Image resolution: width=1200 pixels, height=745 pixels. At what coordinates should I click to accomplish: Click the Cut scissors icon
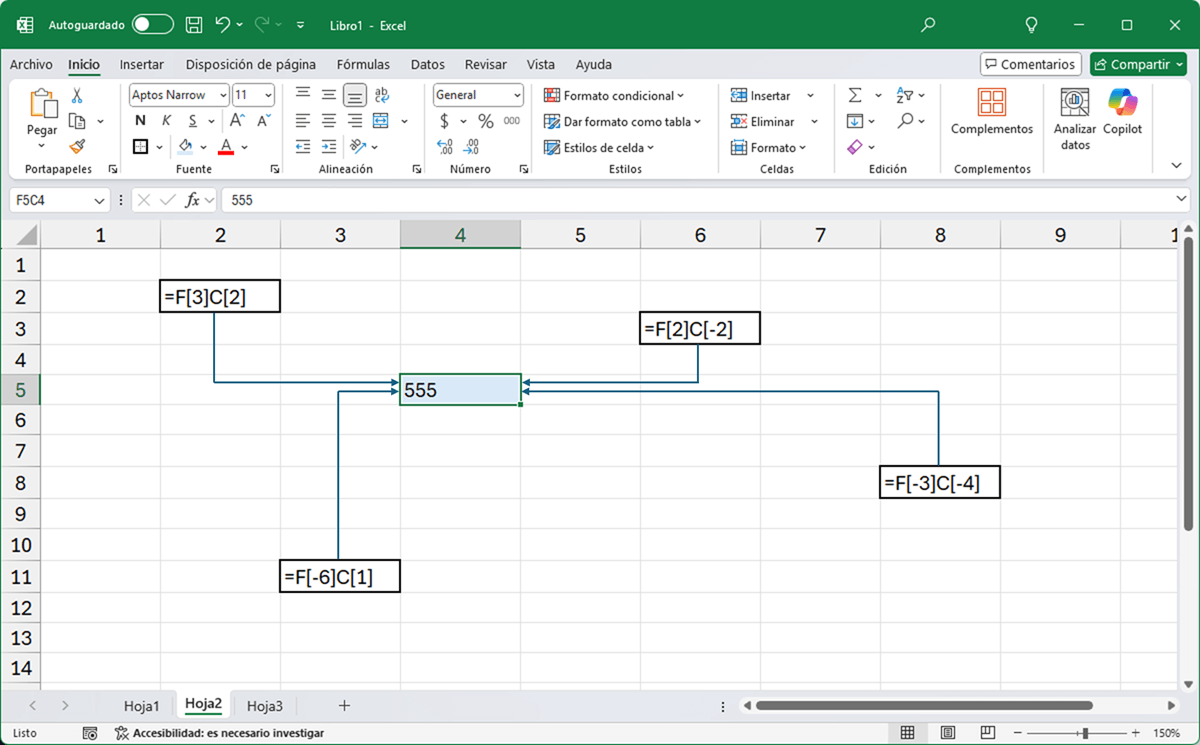coord(77,96)
